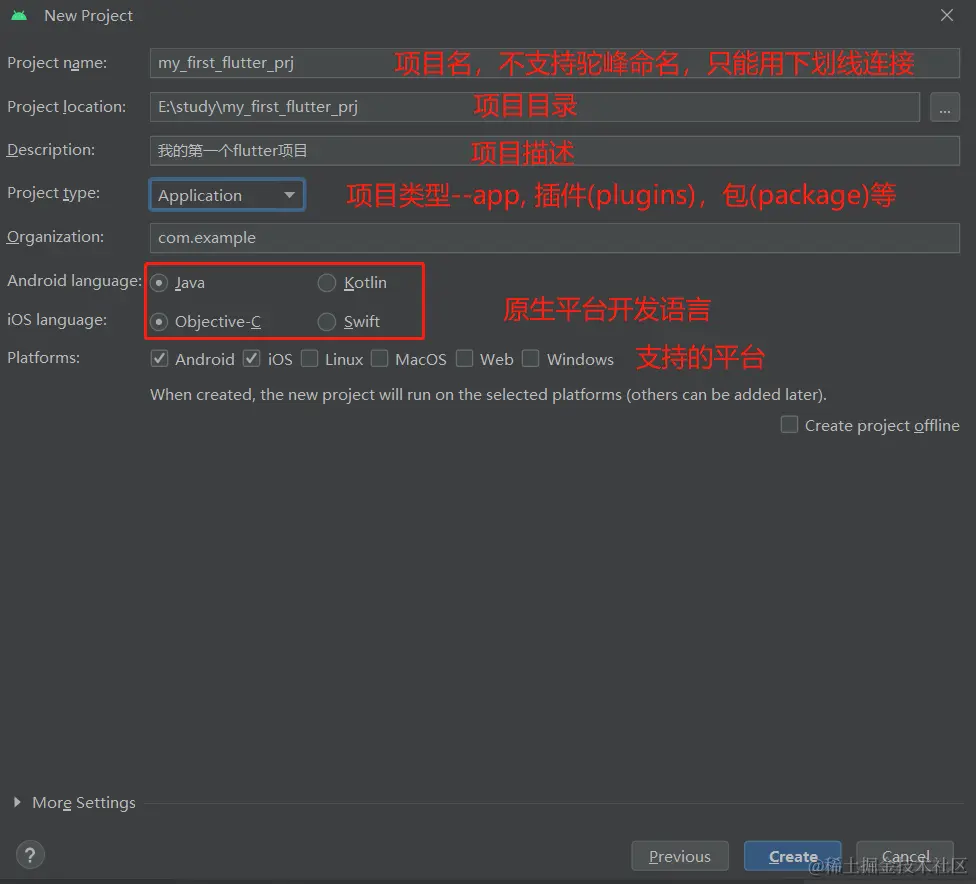This screenshot has height=884, width=976.
Task: Click the 'Platforms:' label
Action: pos(44,358)
